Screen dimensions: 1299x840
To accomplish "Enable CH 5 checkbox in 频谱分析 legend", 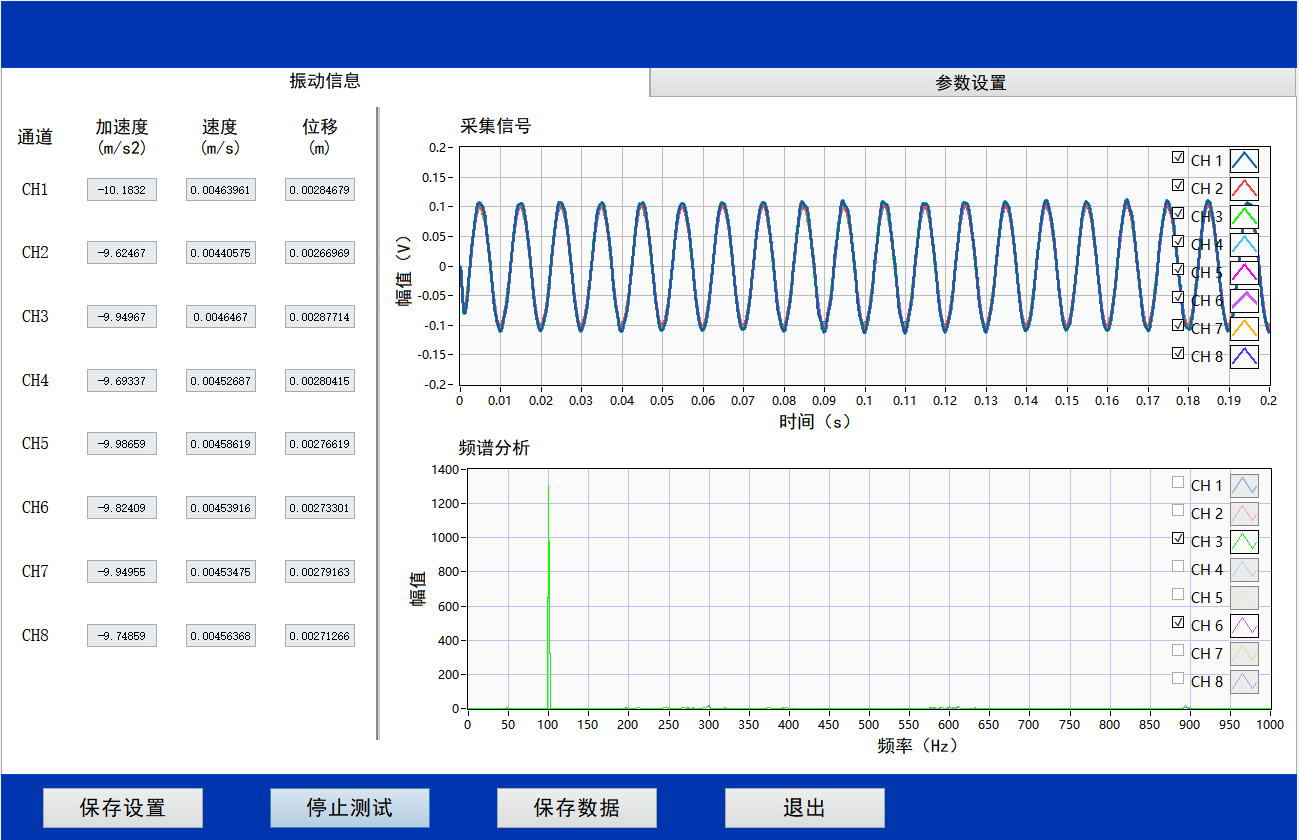I will pyautogui.click(x=1178, y=594).
